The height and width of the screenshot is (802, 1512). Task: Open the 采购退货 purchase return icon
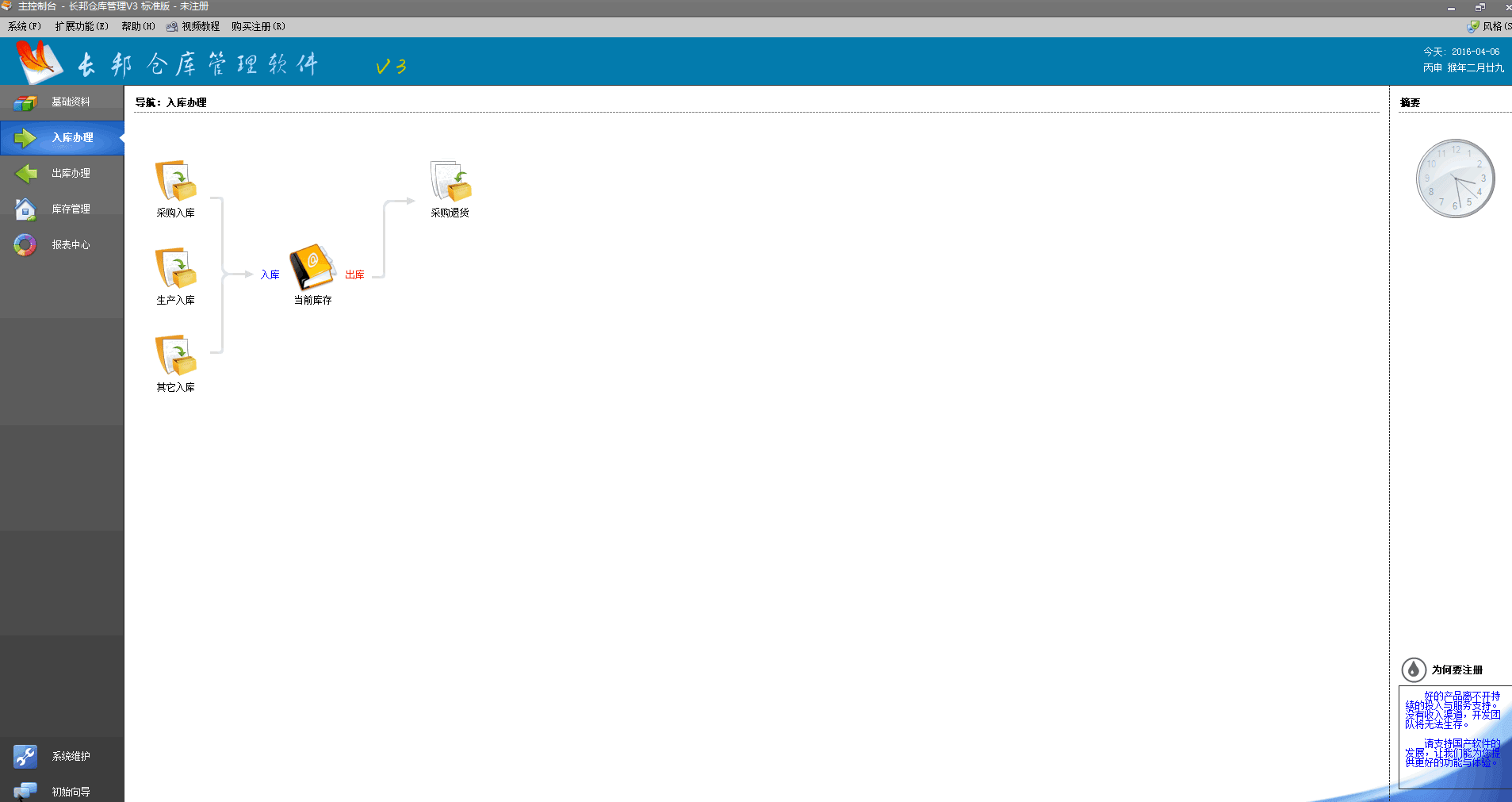(450, 181)
